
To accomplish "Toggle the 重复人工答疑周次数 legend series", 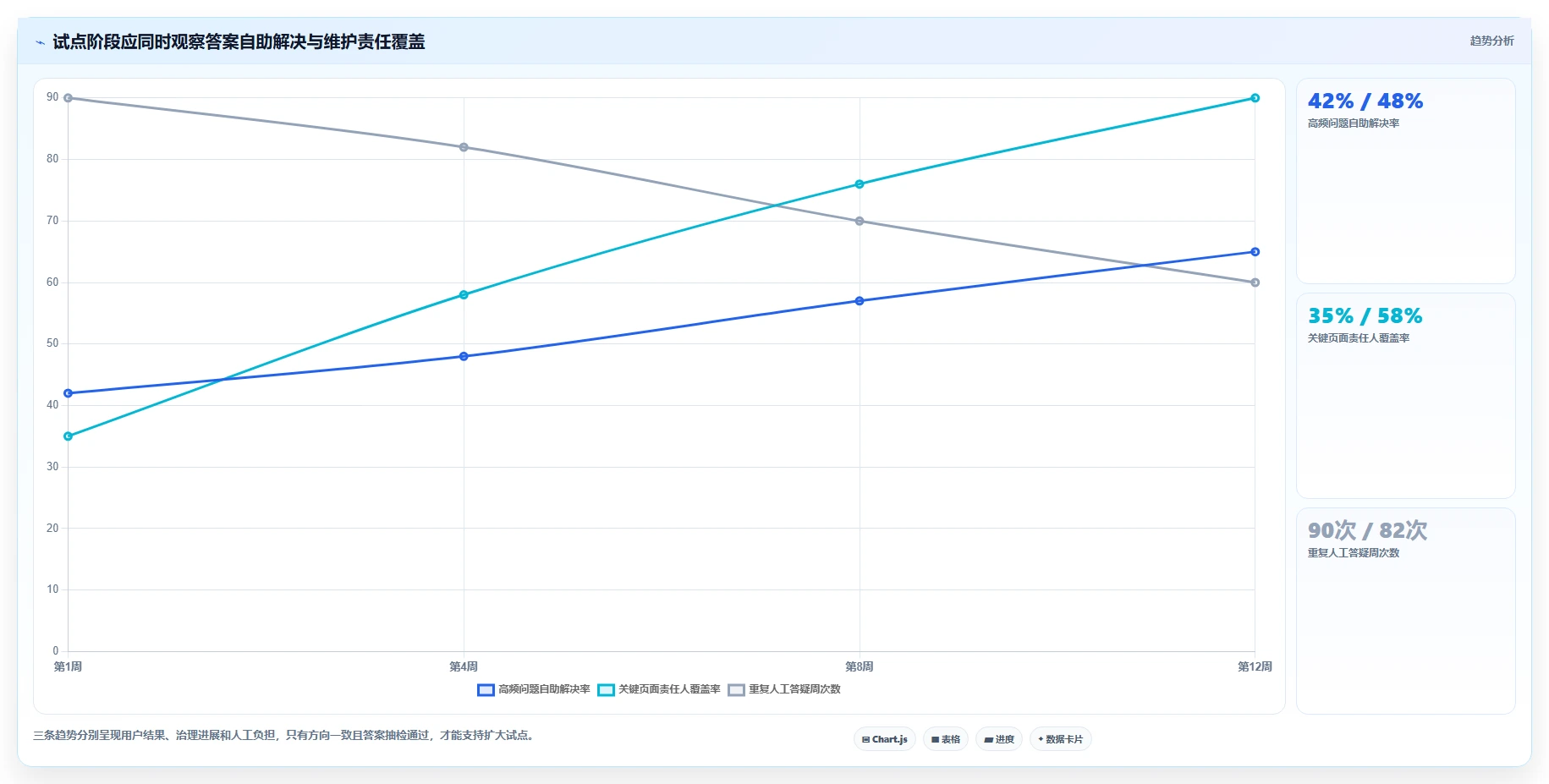I will click(x=784, y=689).
